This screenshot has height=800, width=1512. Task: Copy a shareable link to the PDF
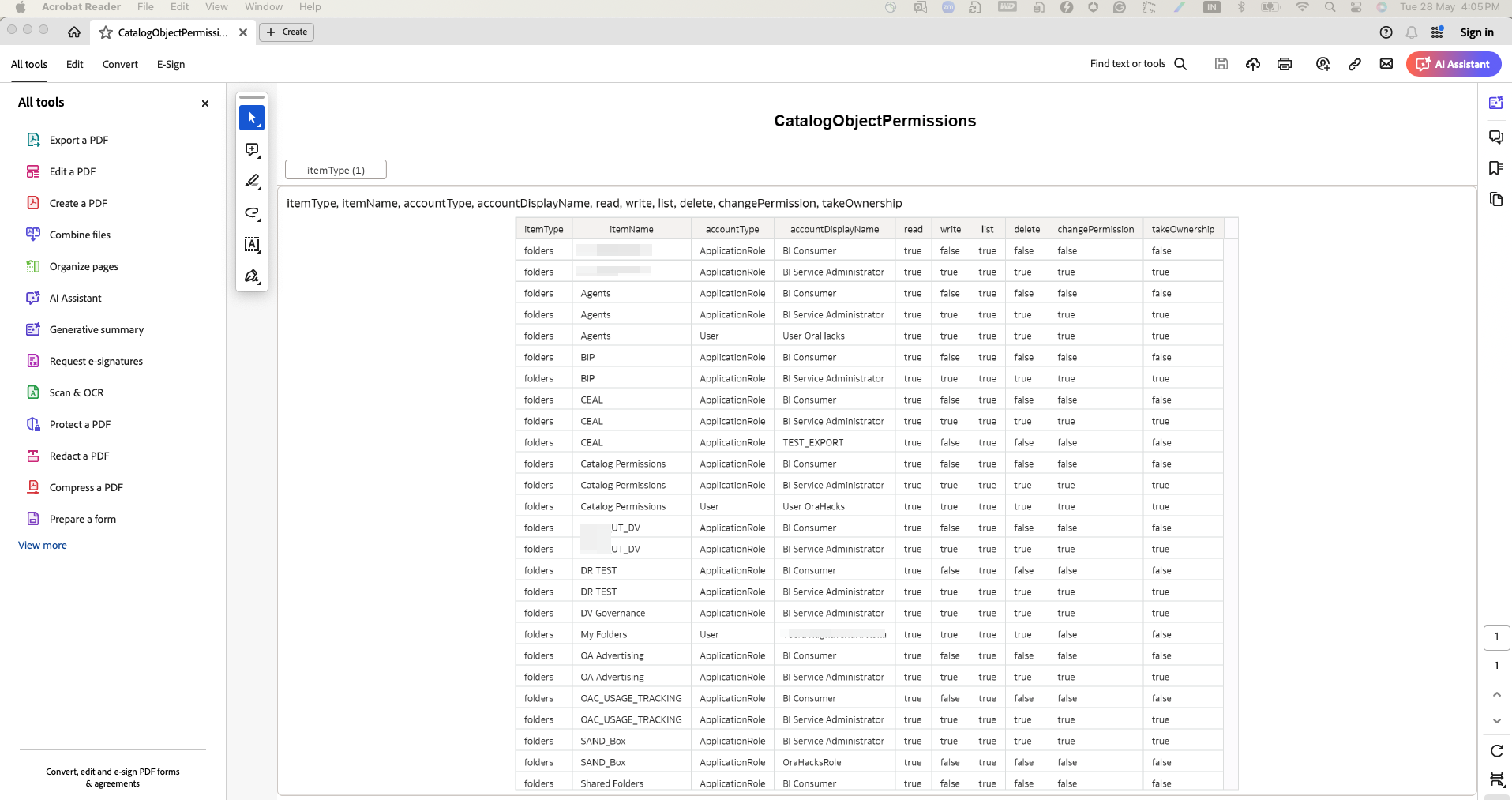point(1355,64)
